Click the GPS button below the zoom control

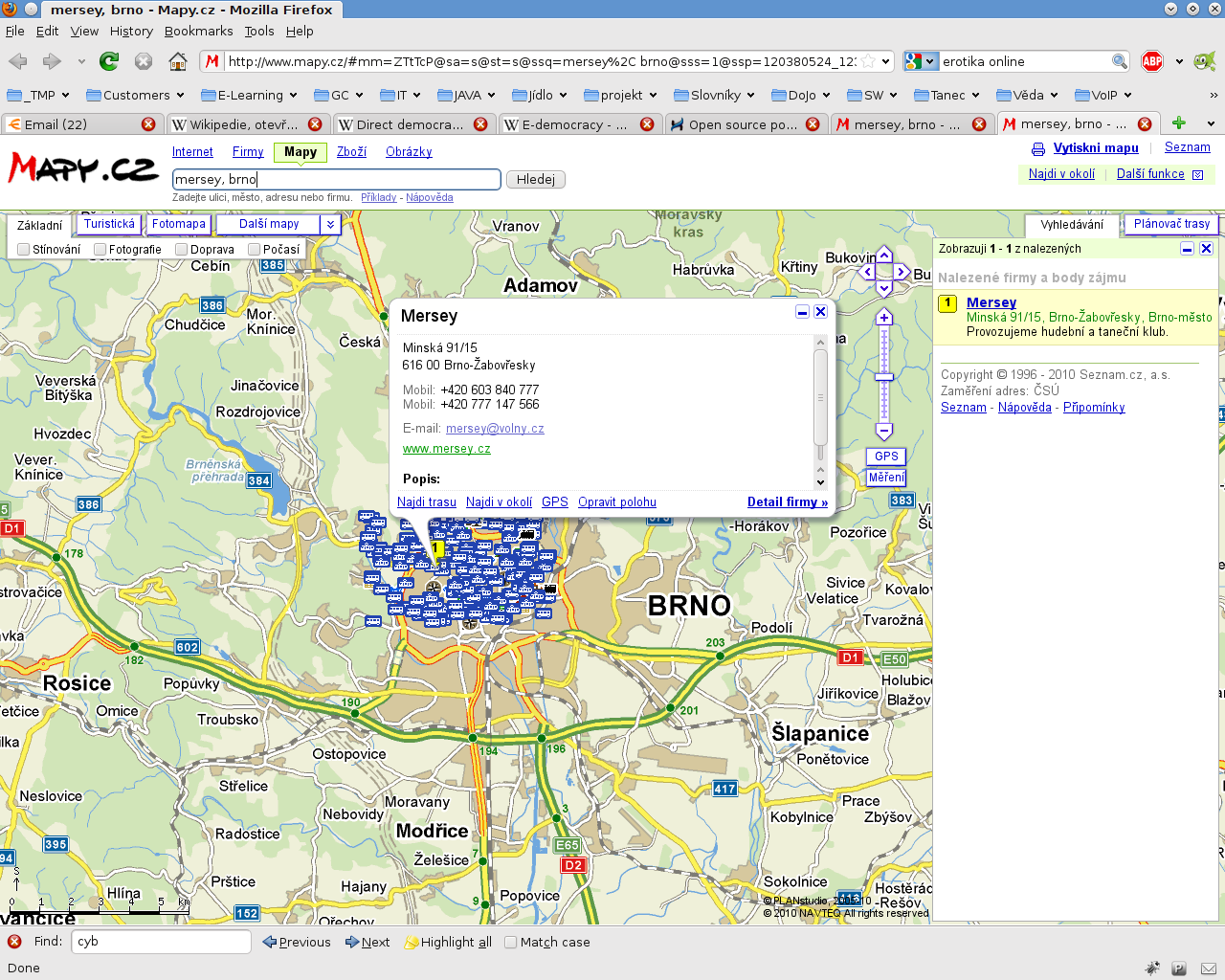[x=886, y=457]
